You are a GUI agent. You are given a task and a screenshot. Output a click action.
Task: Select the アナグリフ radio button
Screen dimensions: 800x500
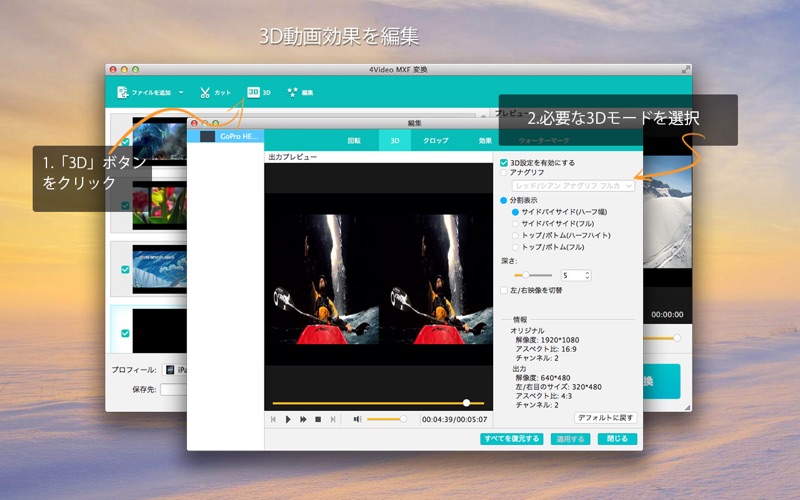(504, 173)
